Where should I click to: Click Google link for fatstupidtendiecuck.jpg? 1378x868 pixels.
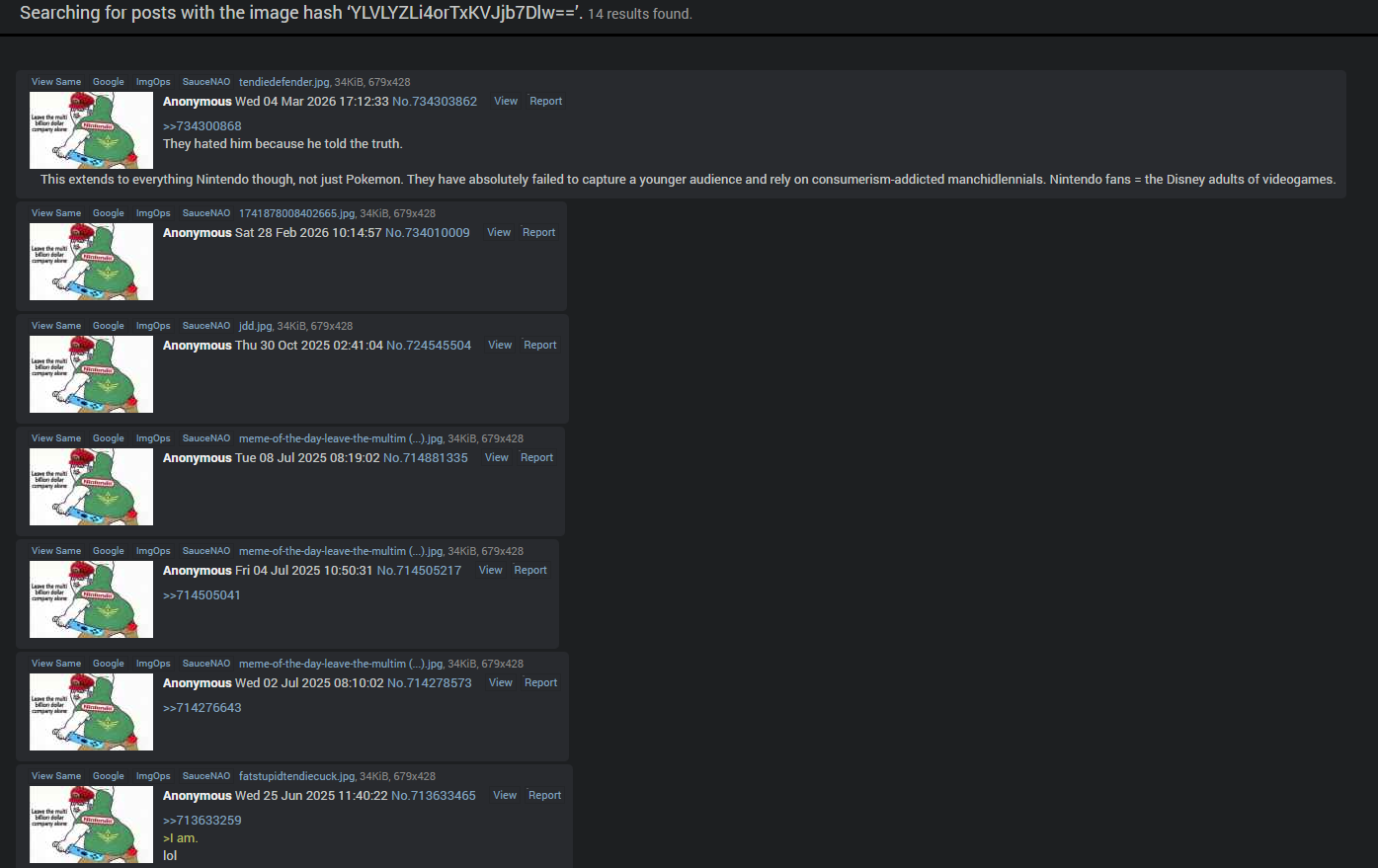click(109, 776)
